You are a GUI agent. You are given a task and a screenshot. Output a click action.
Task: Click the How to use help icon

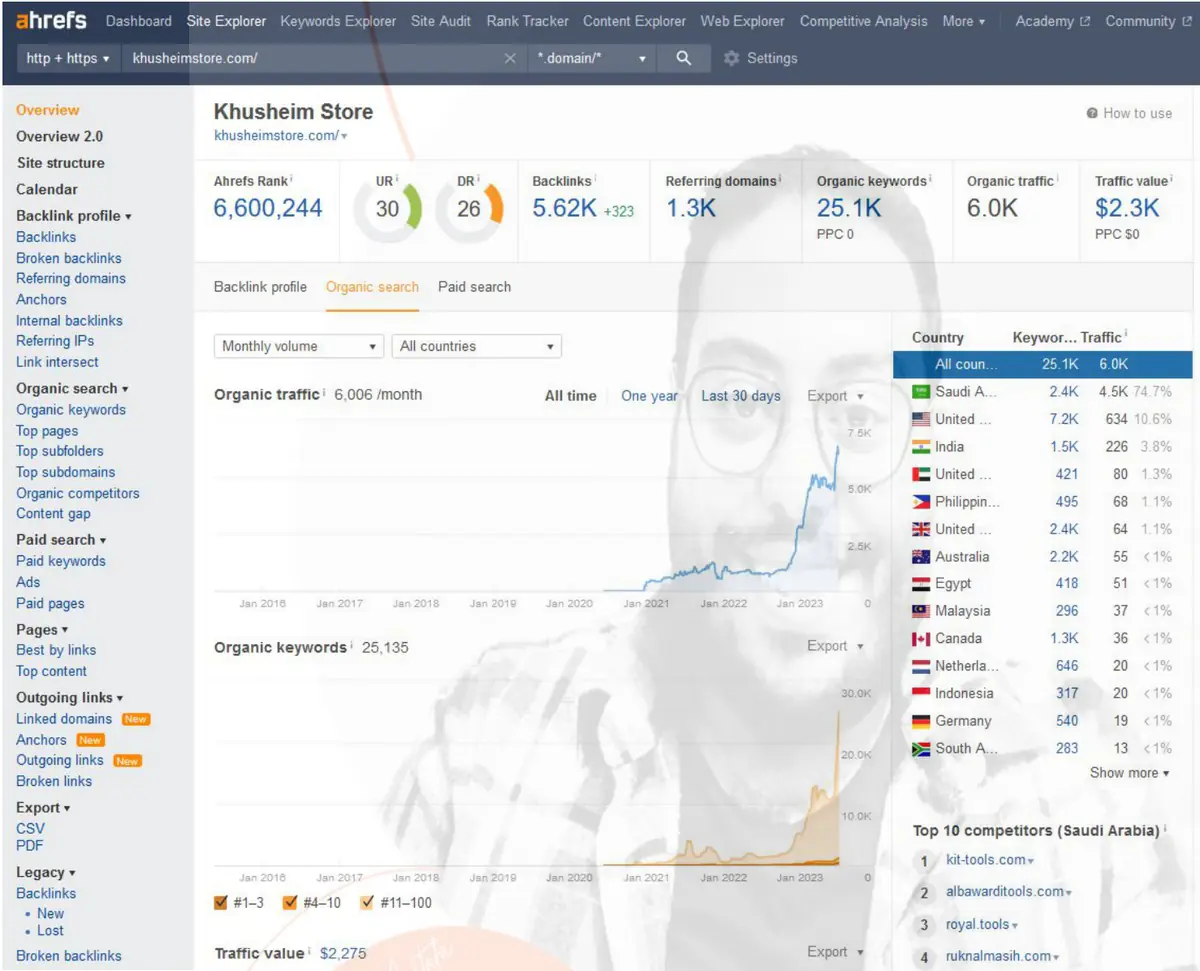[1092, 113]
